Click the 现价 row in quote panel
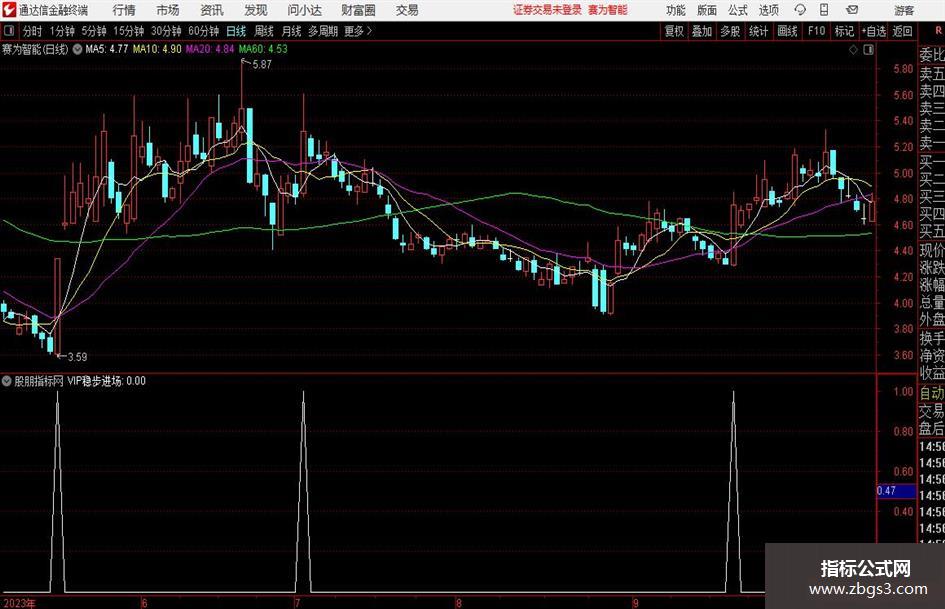945x609 pixels. pos(932,250)
